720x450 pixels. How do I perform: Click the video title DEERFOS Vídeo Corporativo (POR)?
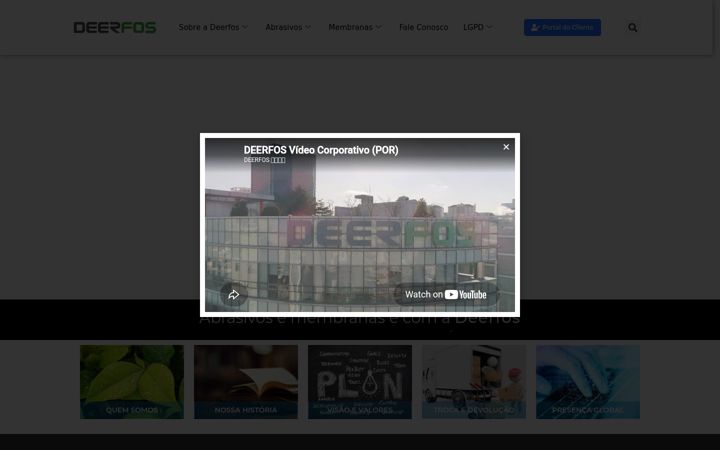[x=321, y=150]
